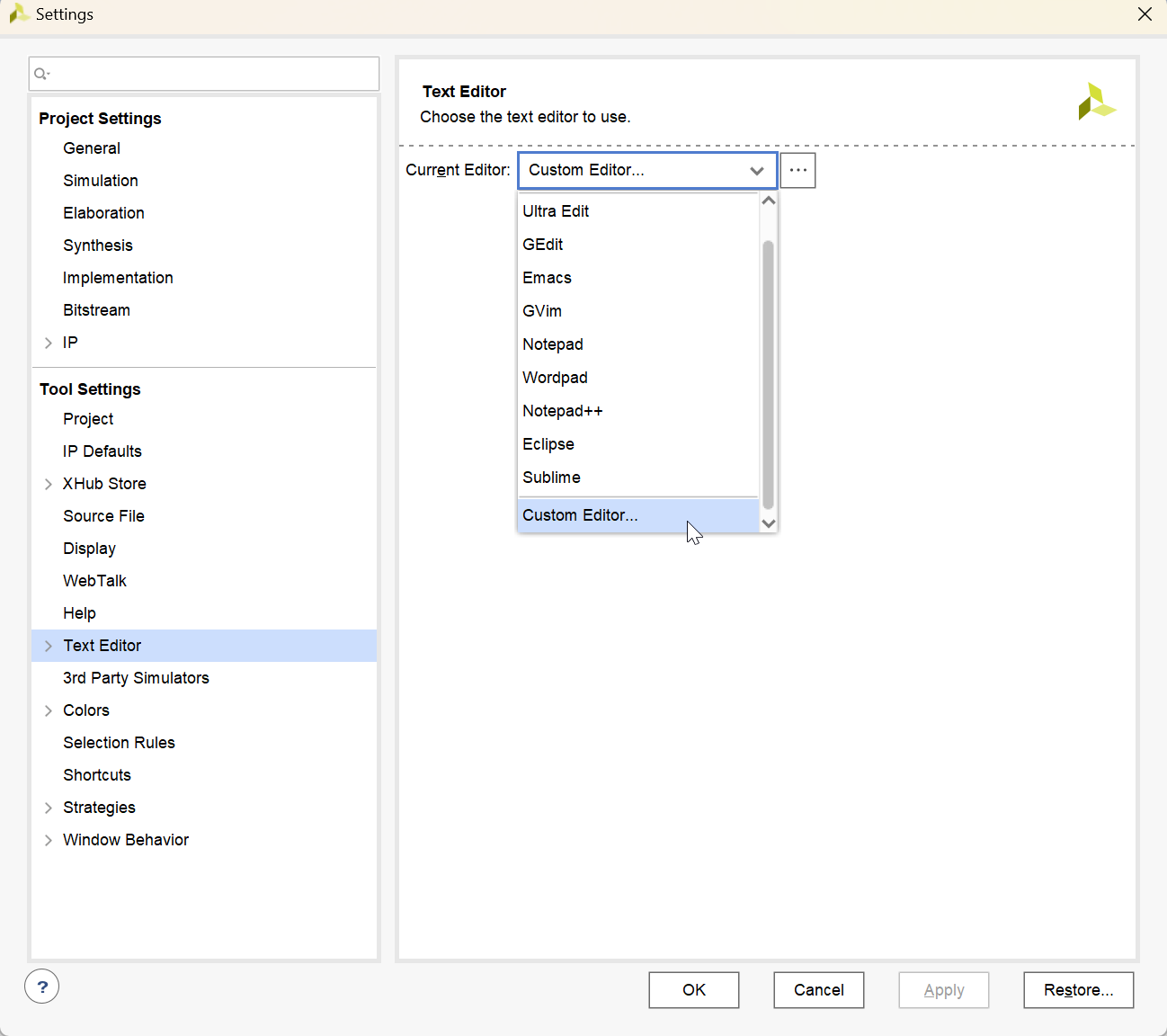Open Source File settings

coord(103,516)
